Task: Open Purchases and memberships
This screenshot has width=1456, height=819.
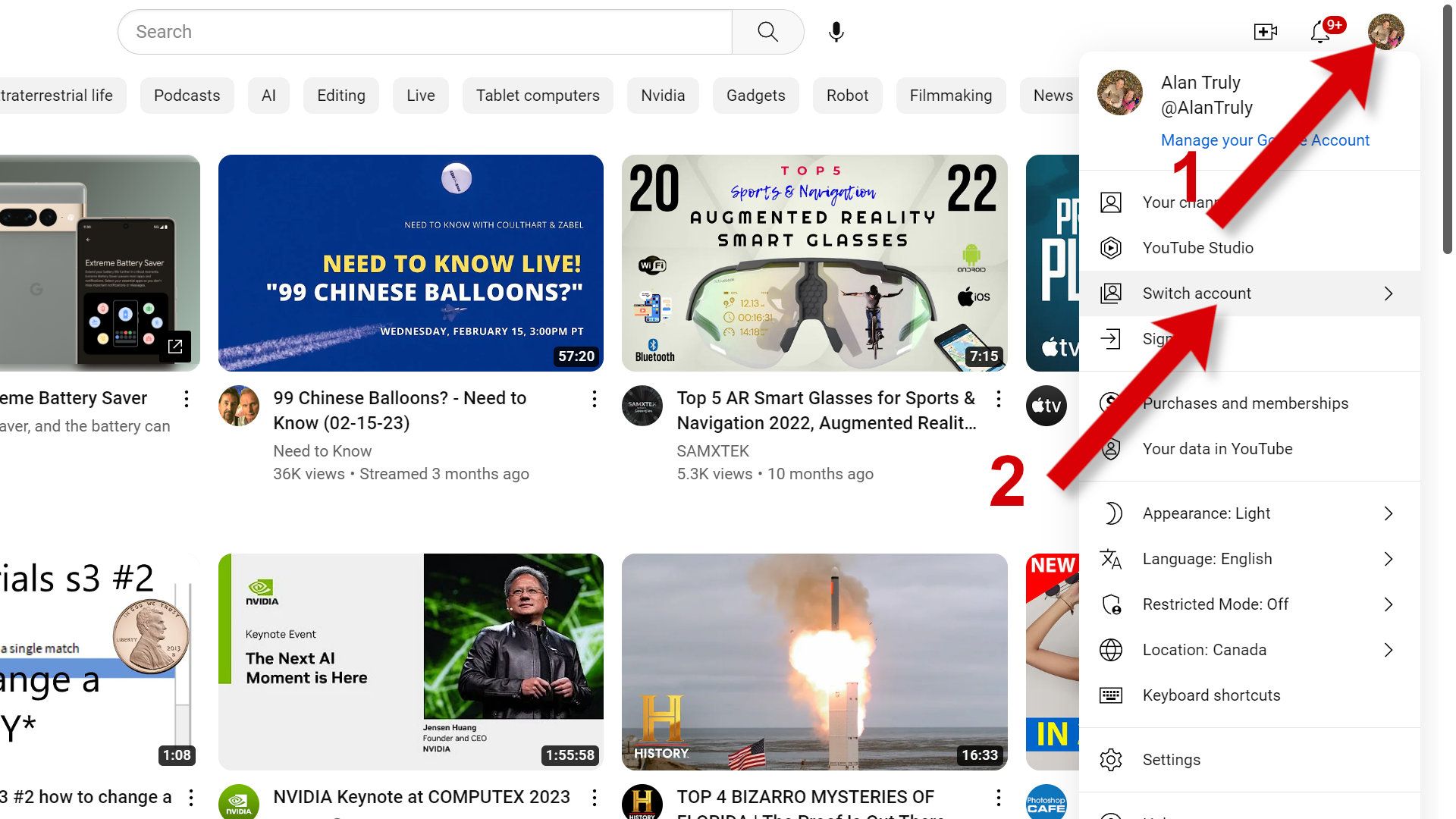Action: click(x=1244, y=403)
